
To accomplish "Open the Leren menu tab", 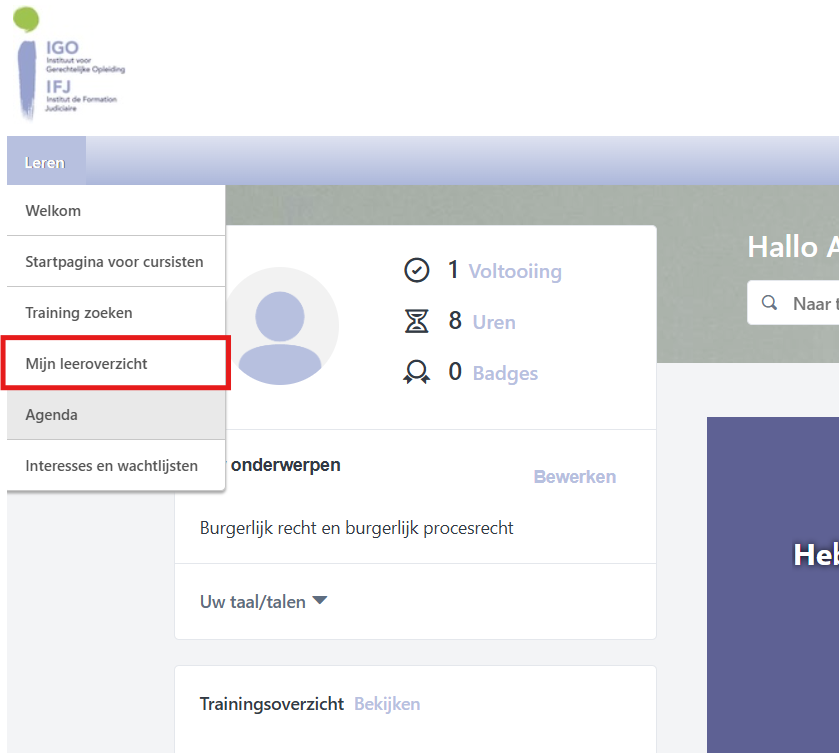I will click(x=46, y=162).
